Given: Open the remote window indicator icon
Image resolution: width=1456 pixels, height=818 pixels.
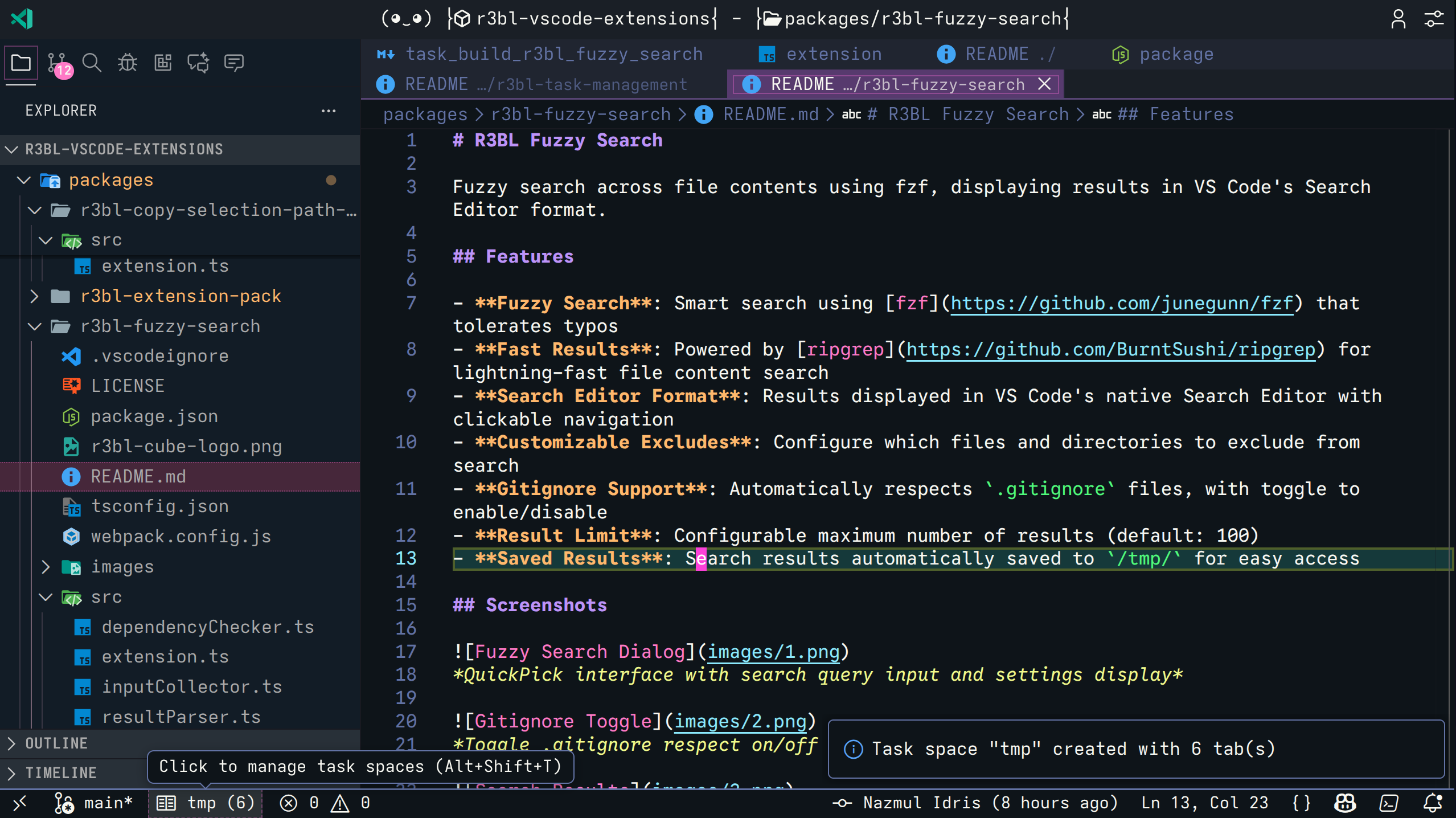Looking at the screenshot, I should click(20, 803).
